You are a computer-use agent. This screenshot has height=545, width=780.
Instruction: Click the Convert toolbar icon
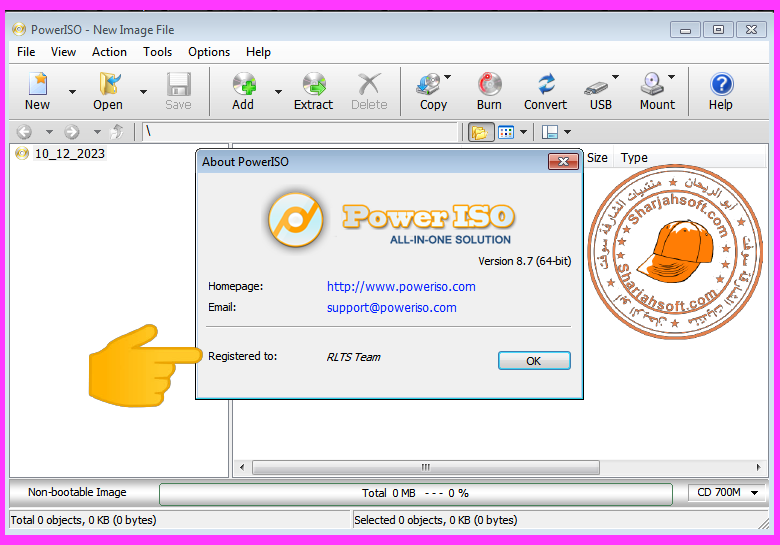[x=546, y=84]
